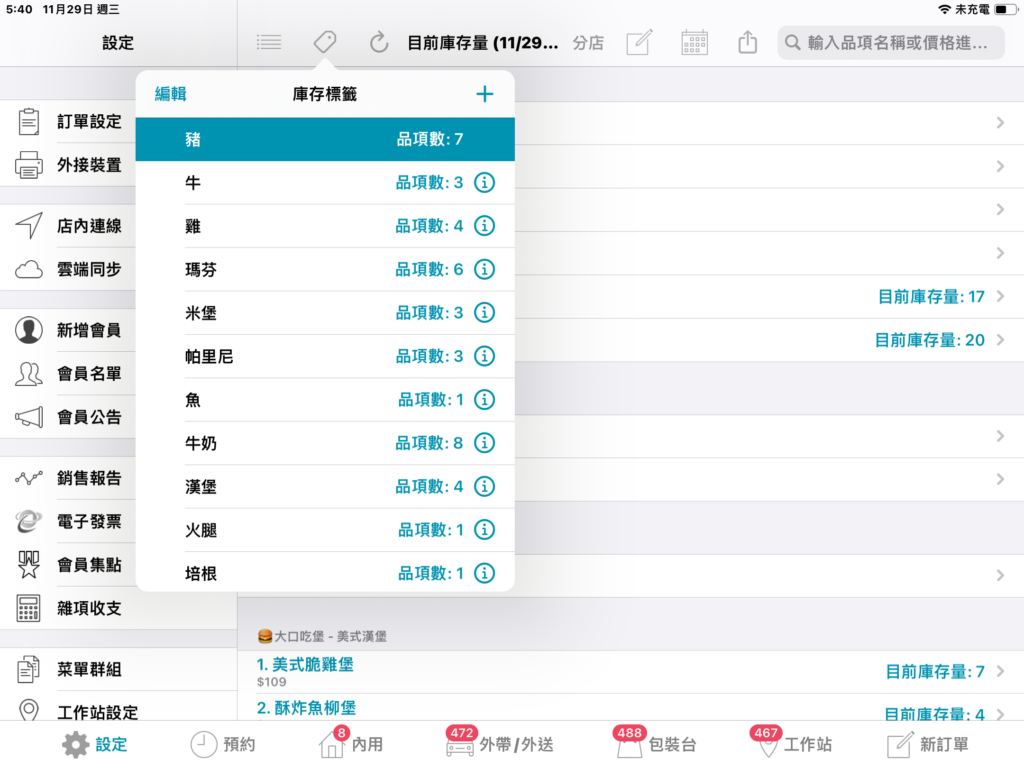Tap the inventory tag icon

click(x=325, y=42)
